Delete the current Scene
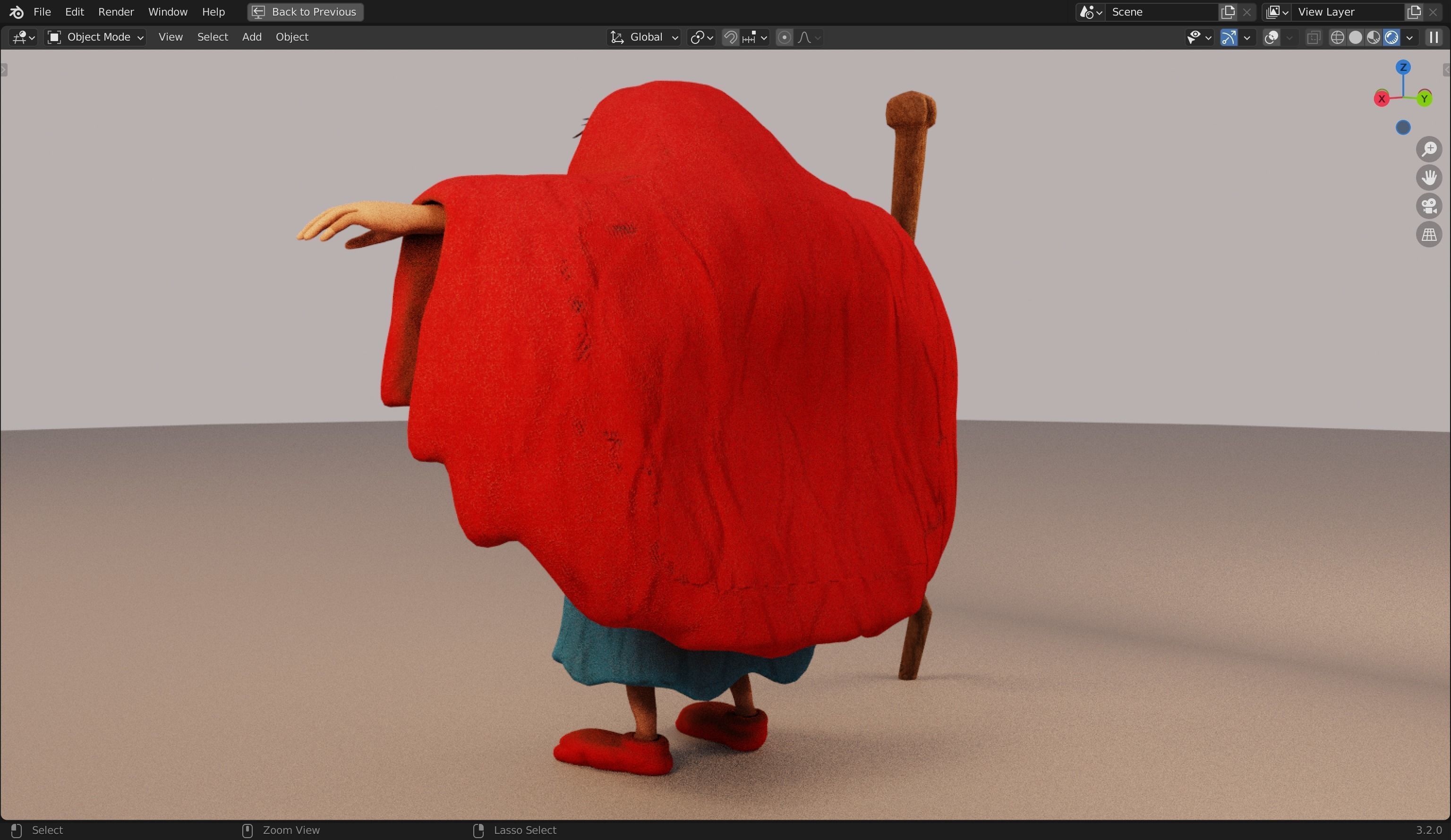 (1246, 12)
